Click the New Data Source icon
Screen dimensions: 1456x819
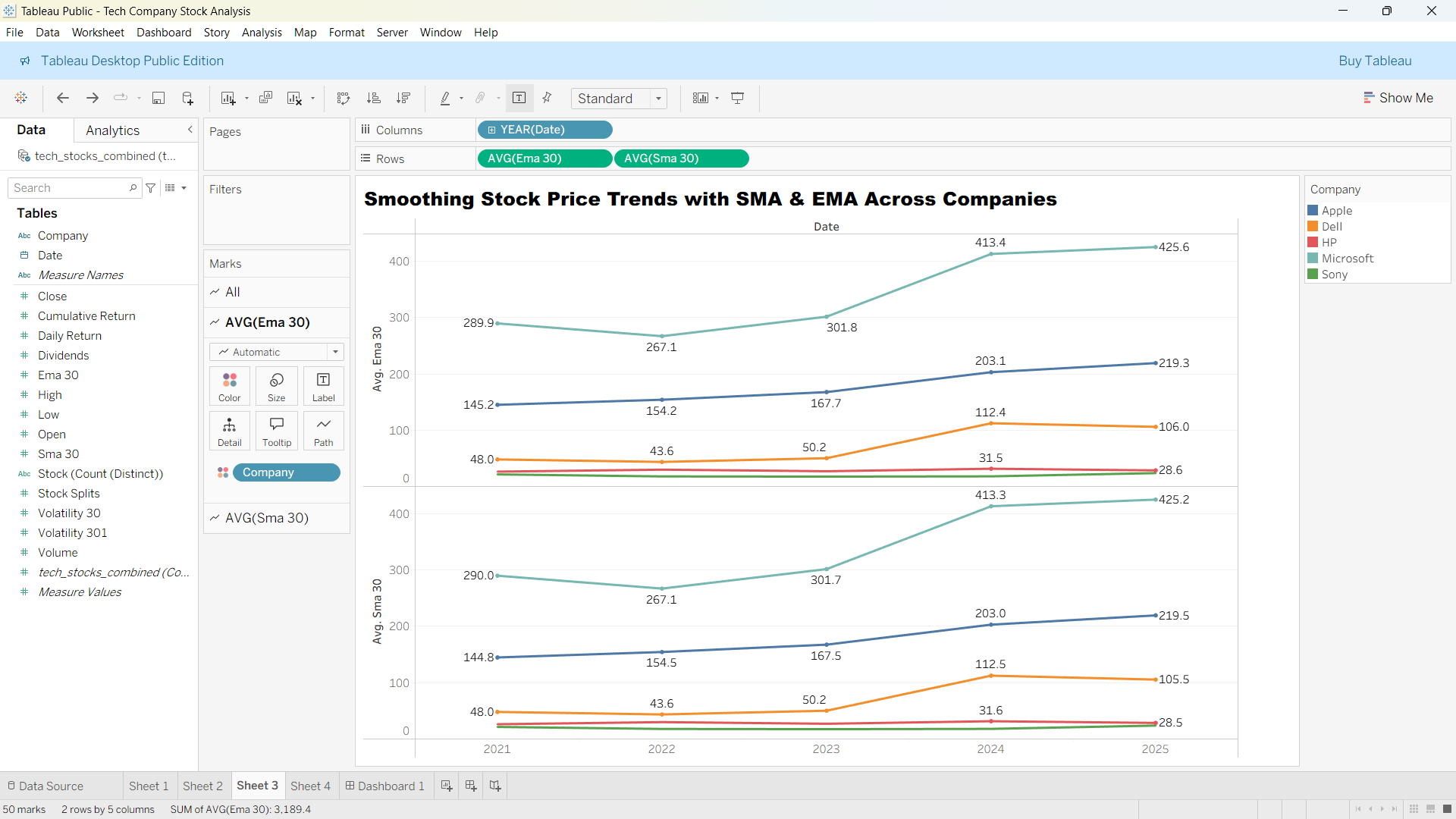pyautogui.click(x=188, y=98)
